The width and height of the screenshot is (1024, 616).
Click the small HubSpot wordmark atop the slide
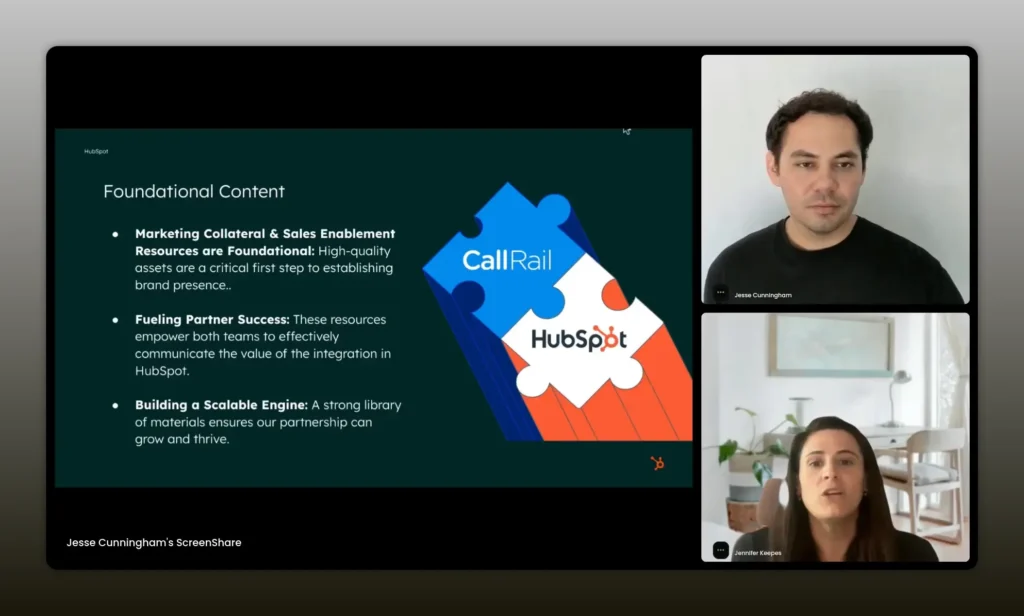coord(96,151)
